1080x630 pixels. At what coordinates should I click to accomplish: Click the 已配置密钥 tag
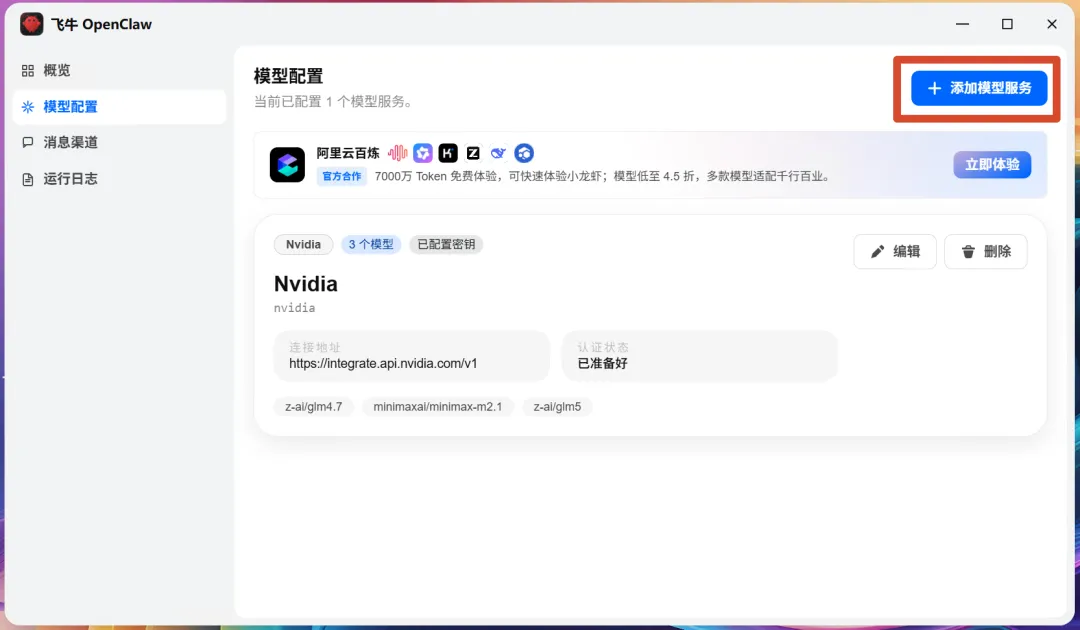(x=446, y=244)
